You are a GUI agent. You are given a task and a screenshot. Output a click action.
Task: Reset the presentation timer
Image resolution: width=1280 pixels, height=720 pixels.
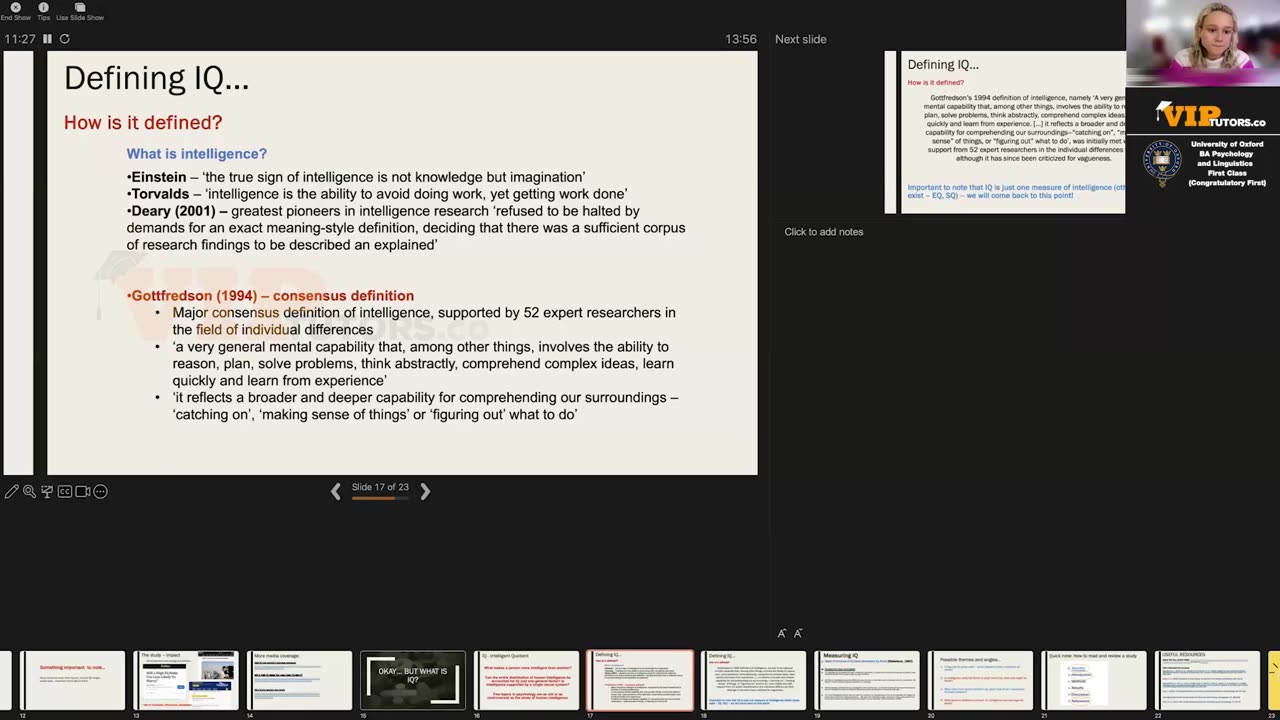65,39
